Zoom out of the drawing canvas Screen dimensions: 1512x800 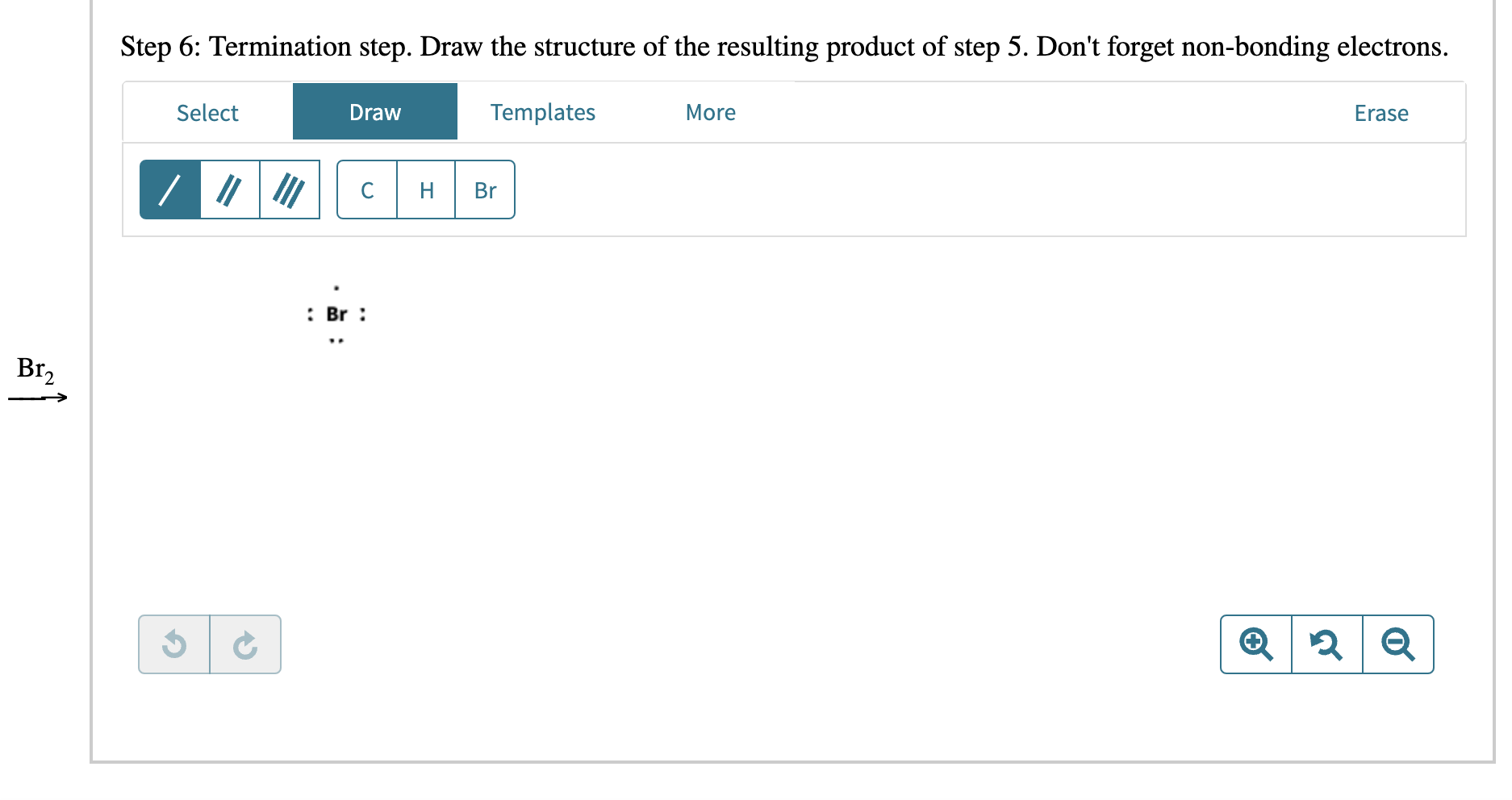click(x=1397, y=644)
